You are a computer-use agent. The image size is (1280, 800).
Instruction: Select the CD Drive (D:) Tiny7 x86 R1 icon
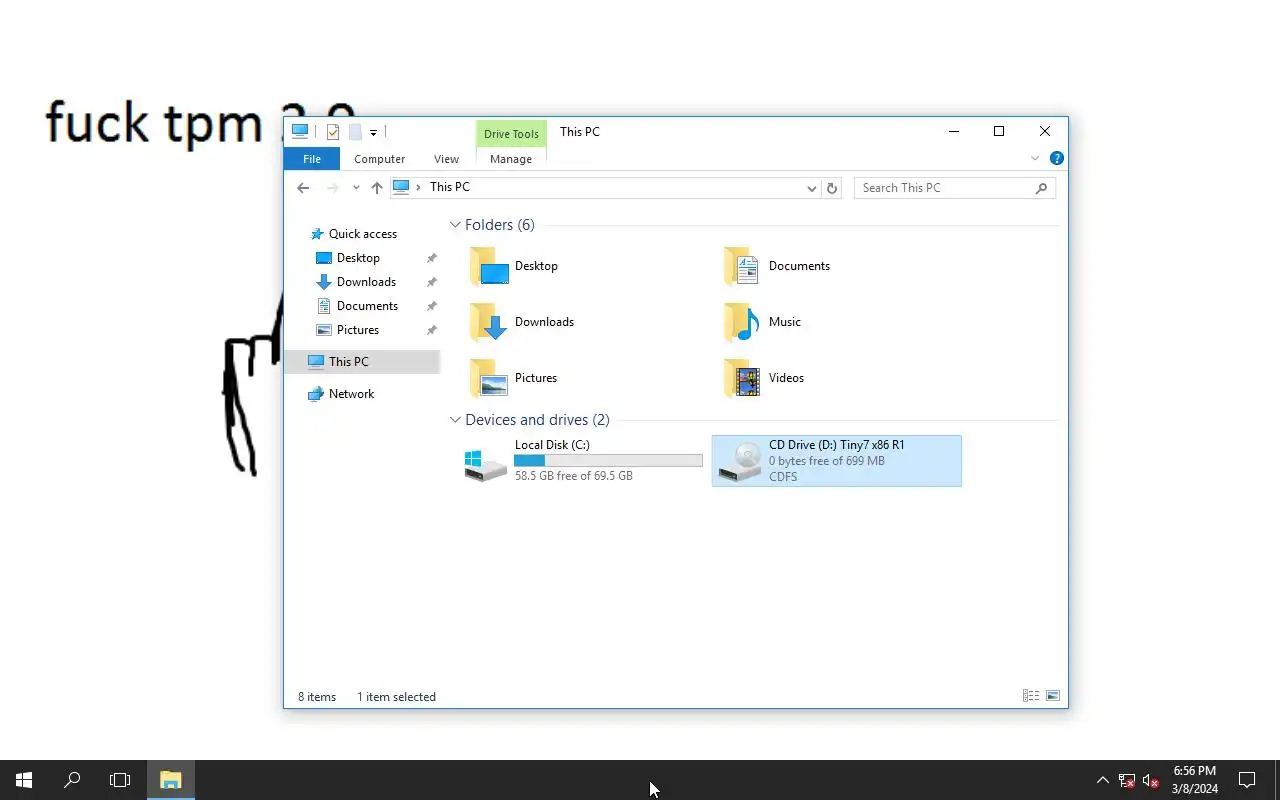click(741, 462)
